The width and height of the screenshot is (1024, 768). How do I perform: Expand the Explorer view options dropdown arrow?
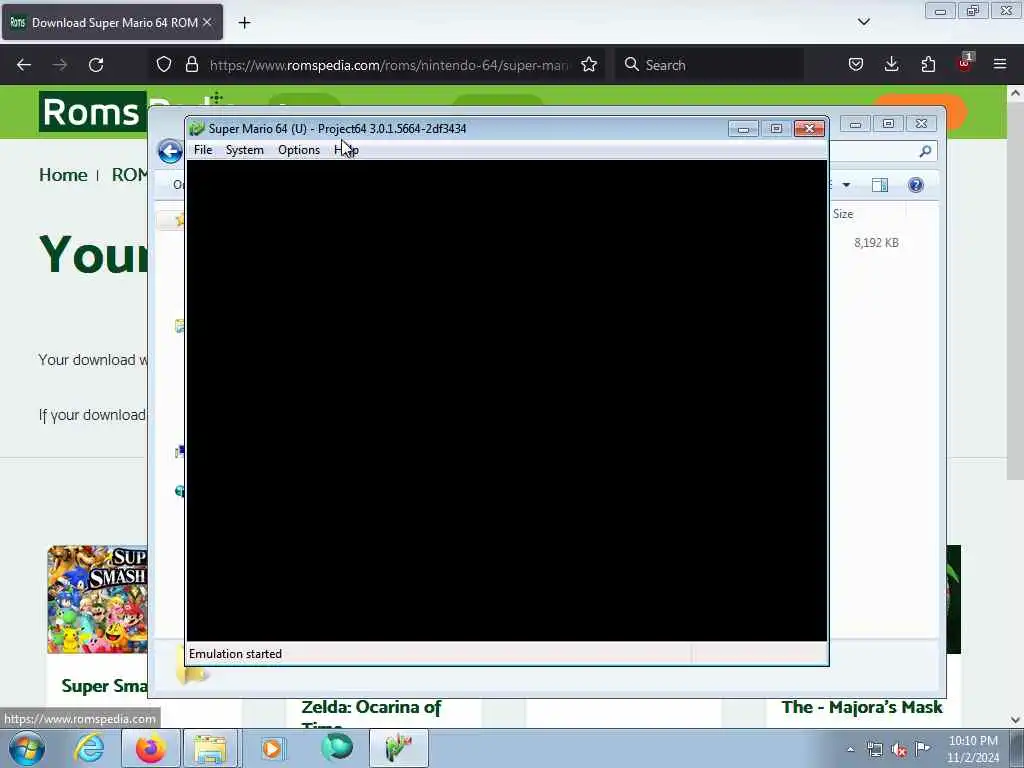pos(846,185)
